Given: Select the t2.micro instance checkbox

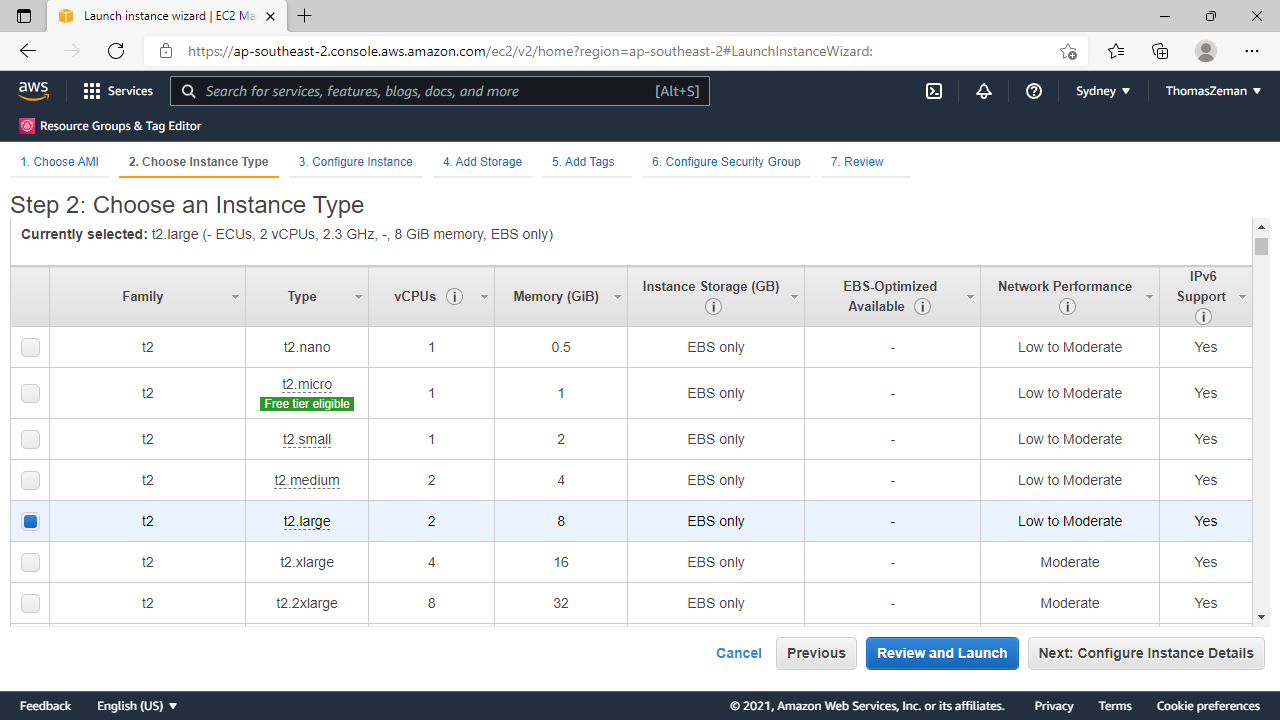Looking at the screenshot, I should pyautogui.click(x=30, y=393).
